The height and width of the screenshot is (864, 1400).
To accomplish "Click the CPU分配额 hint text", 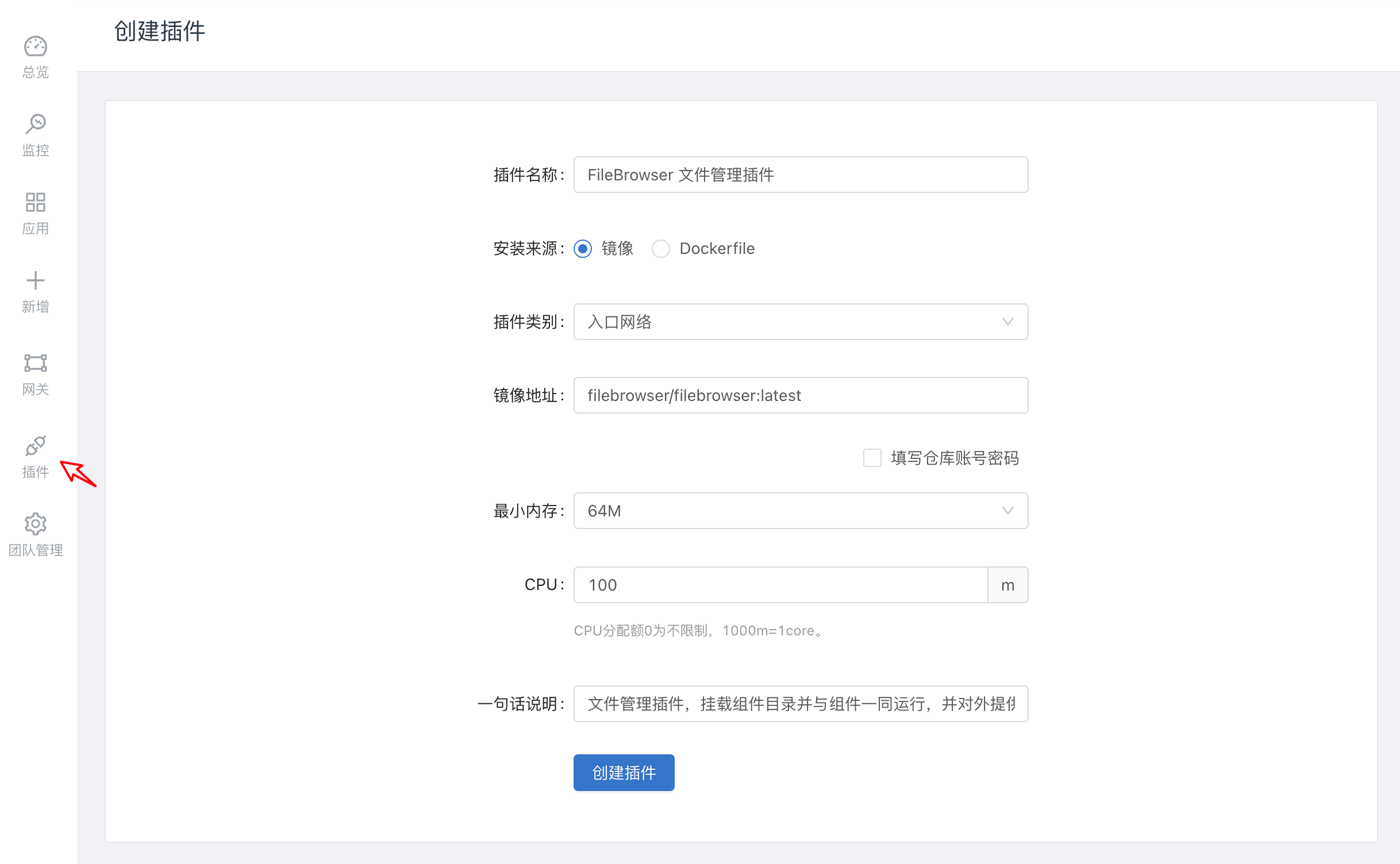I will (699, 631).
